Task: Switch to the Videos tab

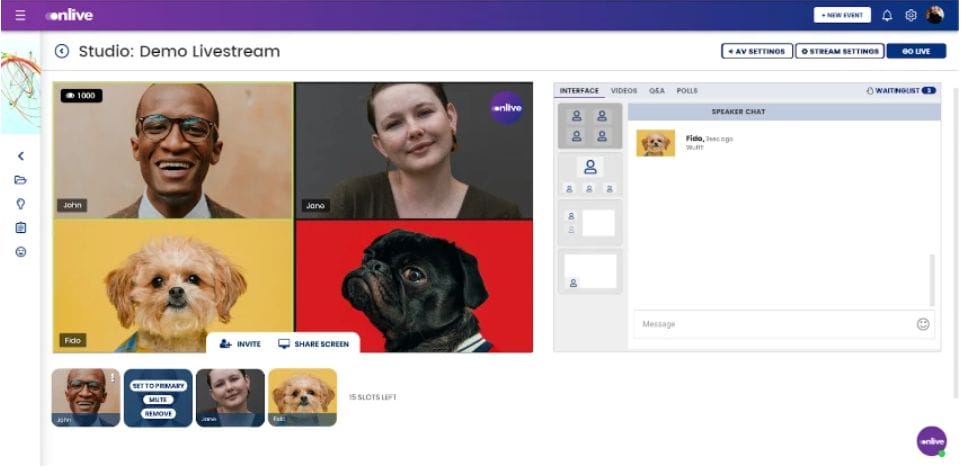Action: [x=623, y=91]
